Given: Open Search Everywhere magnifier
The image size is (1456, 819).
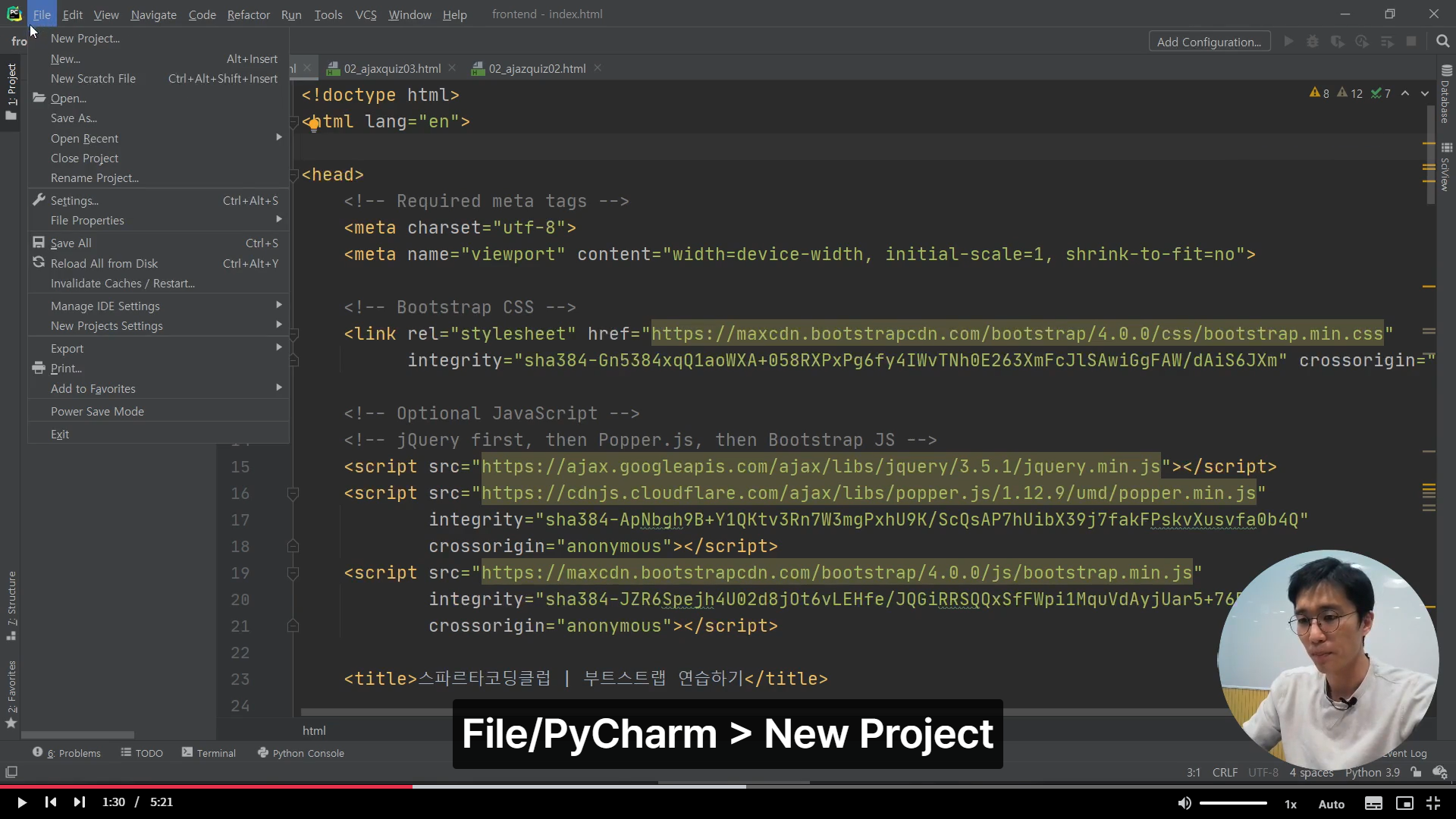Looking at the screenshot, I should click(x=1442, y=42).
